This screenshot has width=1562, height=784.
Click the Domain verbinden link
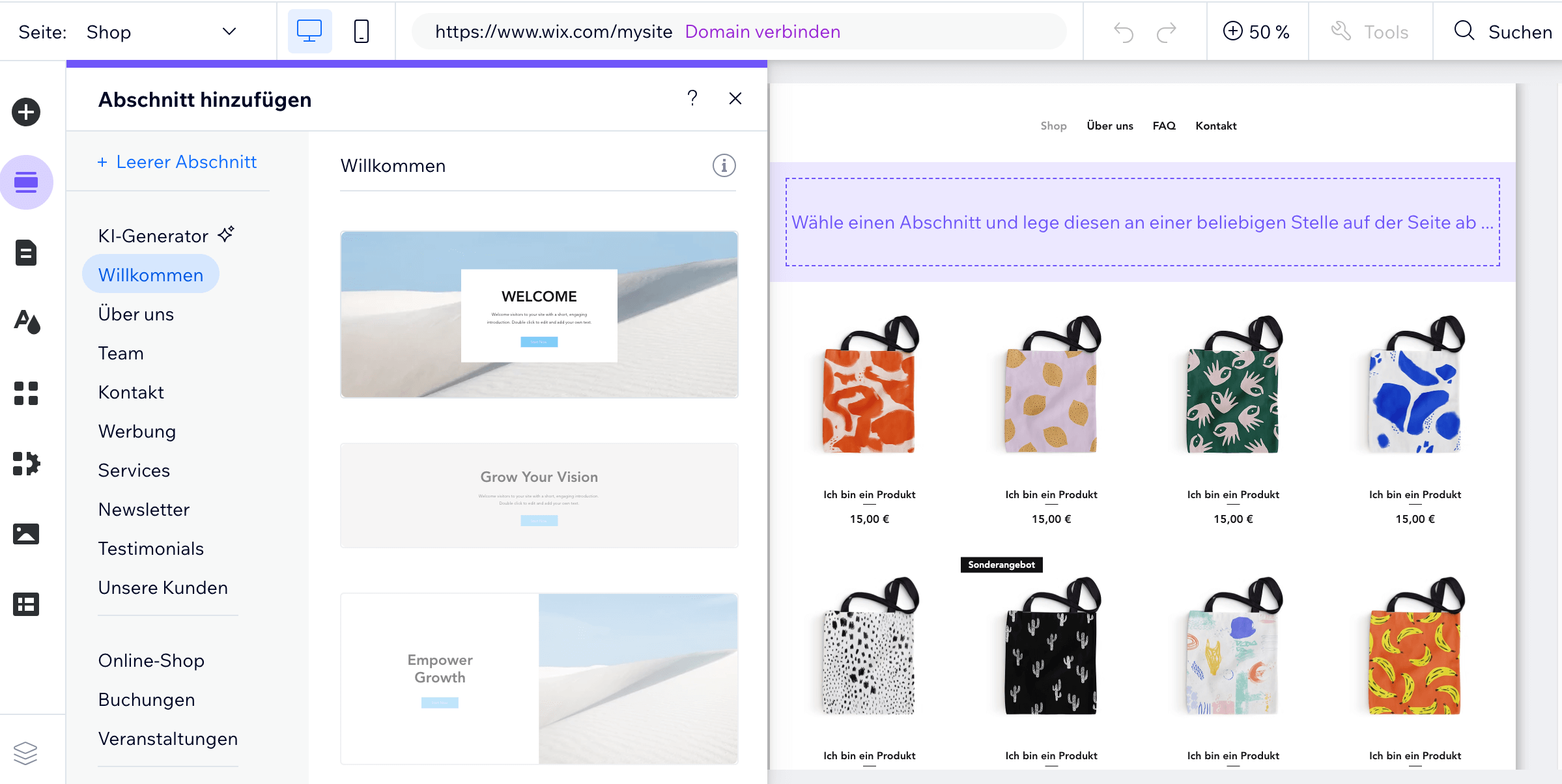pos(762,32)
